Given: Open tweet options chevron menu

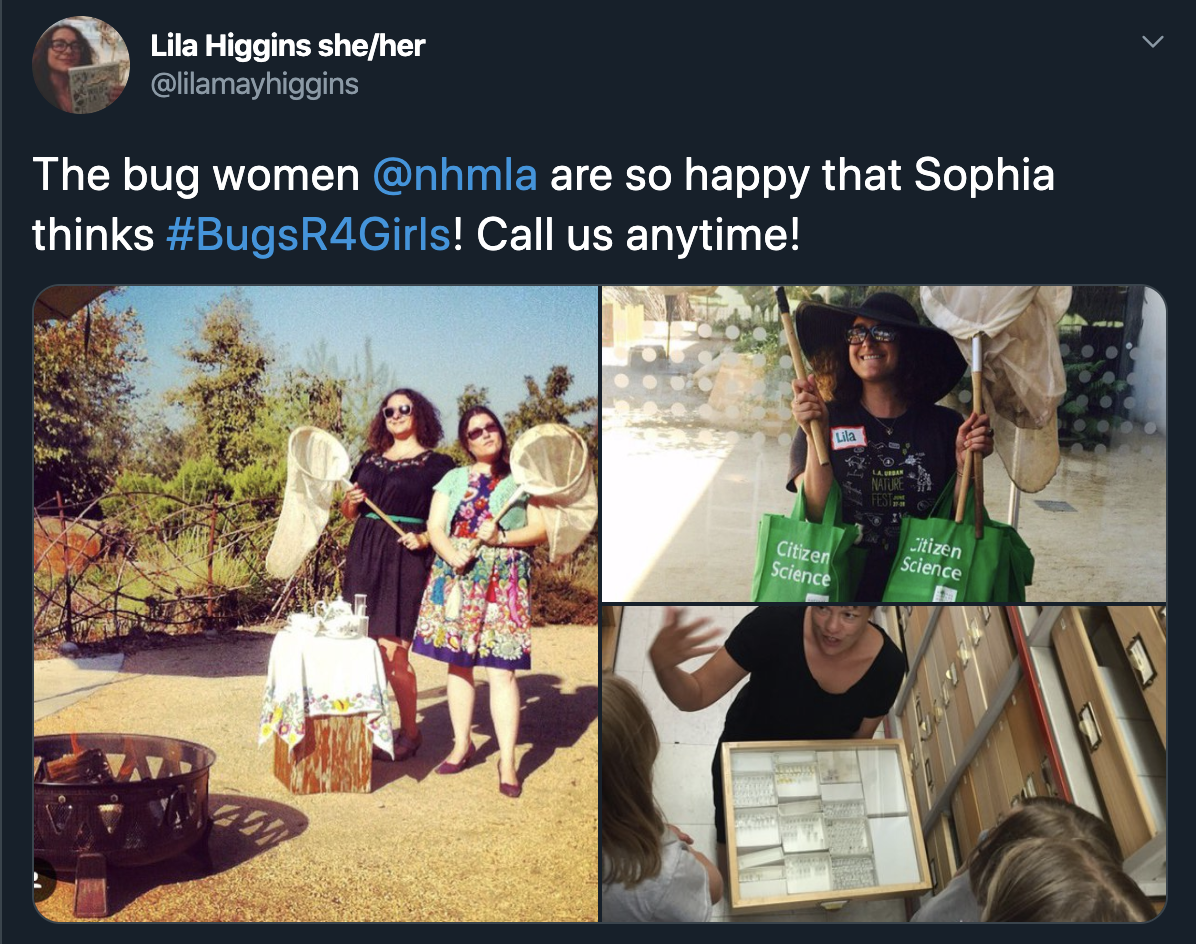Looking at the screenshot, I should click(x=1153, y=42).
